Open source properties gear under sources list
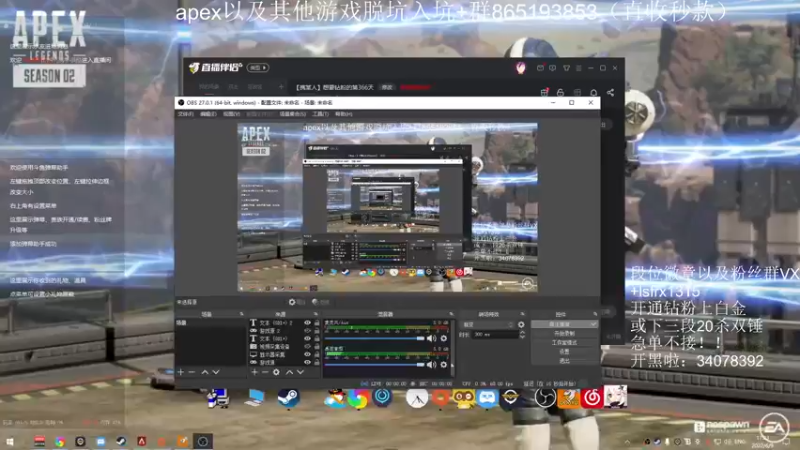Image resolution: width=800 pixels, height=450 pixels. (x=276, y=372)
